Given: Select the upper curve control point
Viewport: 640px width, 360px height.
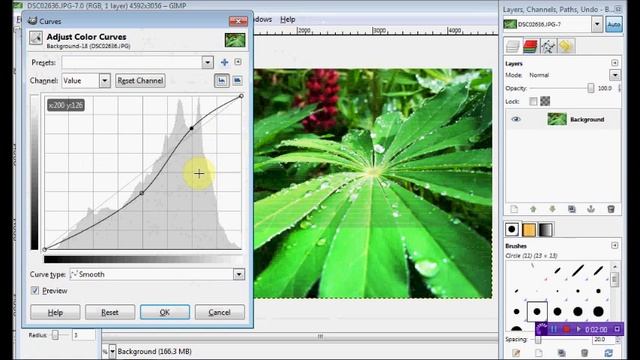Looking at the screenshot, I should coord(191,128).
